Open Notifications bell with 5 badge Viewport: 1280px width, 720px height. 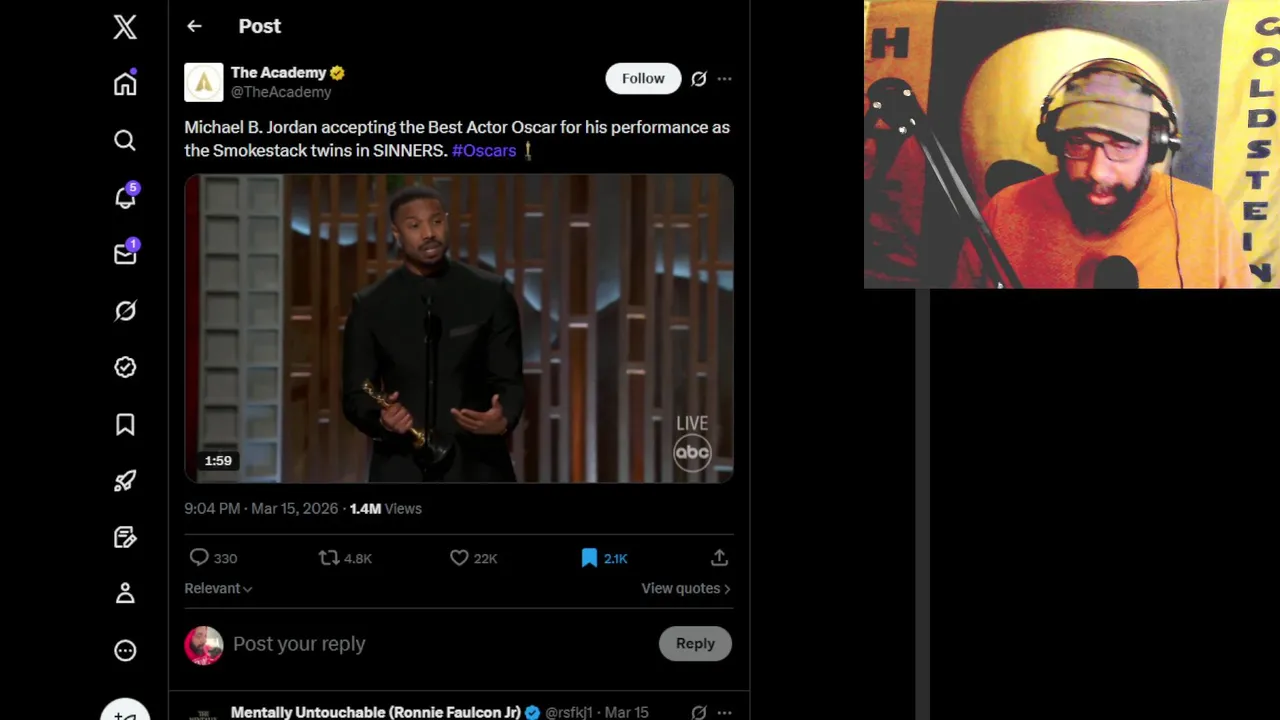[125, 198]
